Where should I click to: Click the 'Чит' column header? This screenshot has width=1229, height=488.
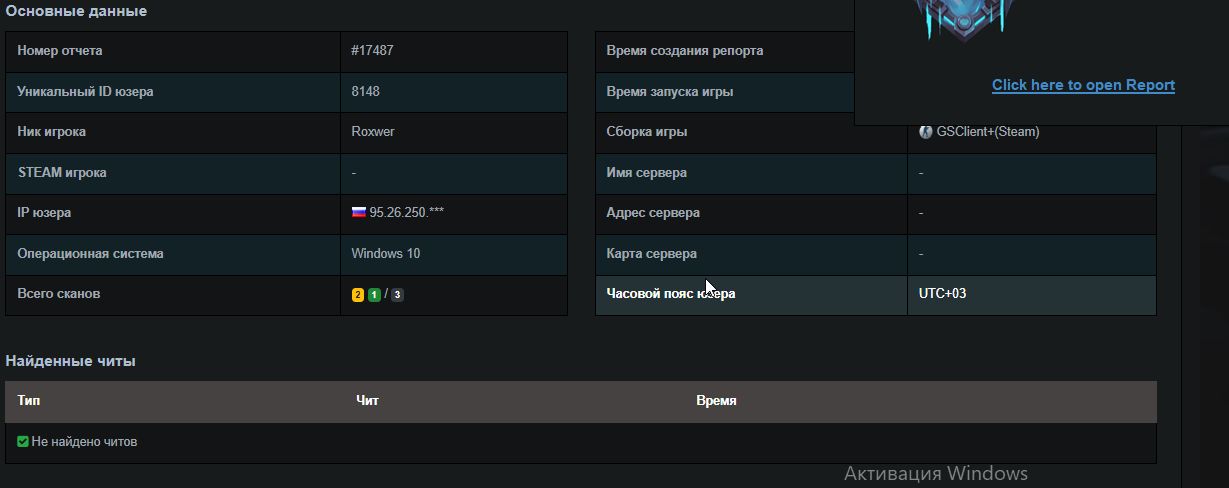[367, 401]
